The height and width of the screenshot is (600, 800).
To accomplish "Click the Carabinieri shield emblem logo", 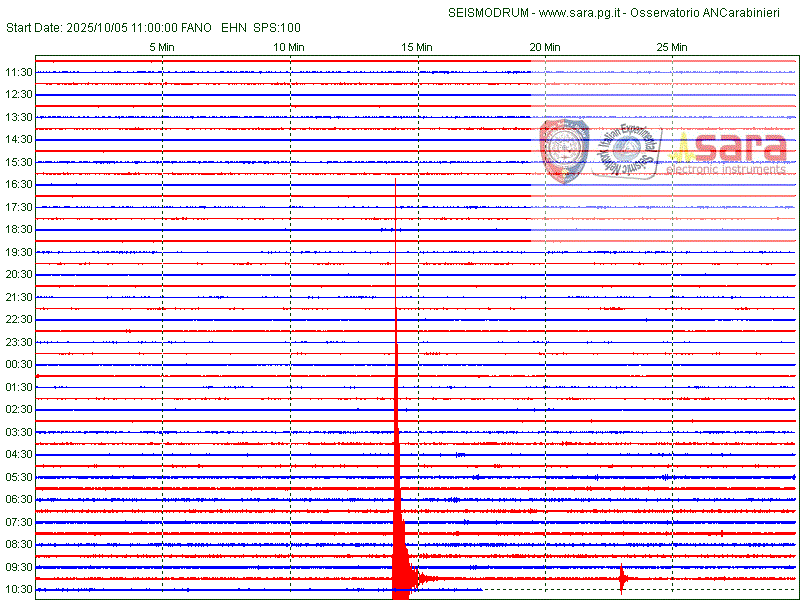I will [565, 150].
